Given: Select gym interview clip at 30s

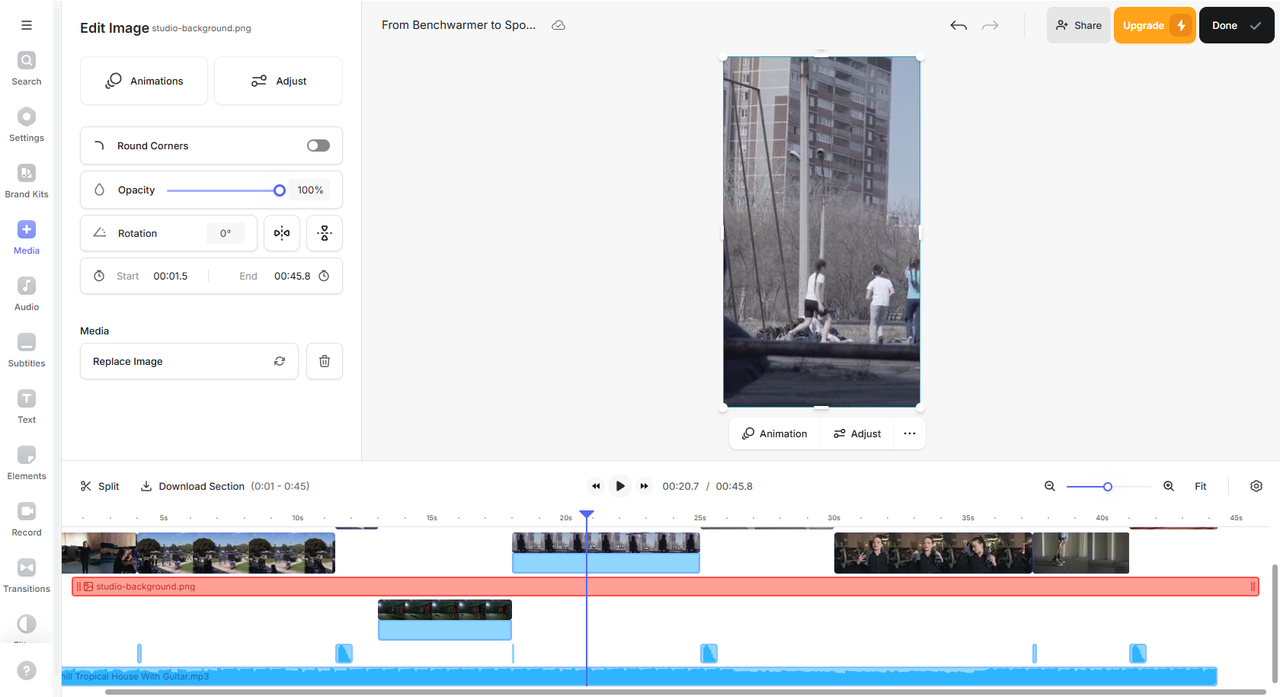Looking at the screenshot, I should click(x=933, y=553).
